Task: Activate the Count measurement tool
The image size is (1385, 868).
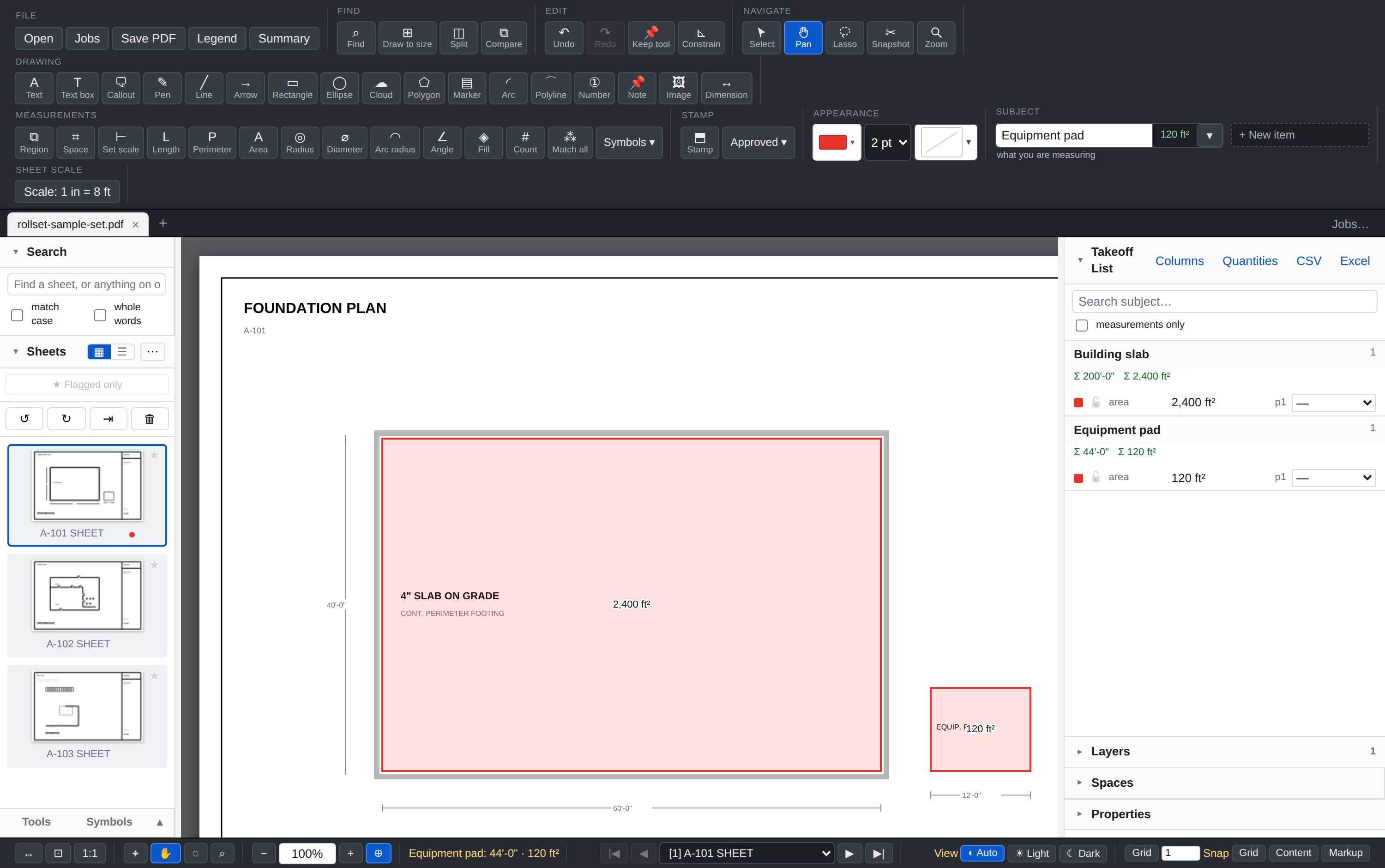Action: coord(524,142)
